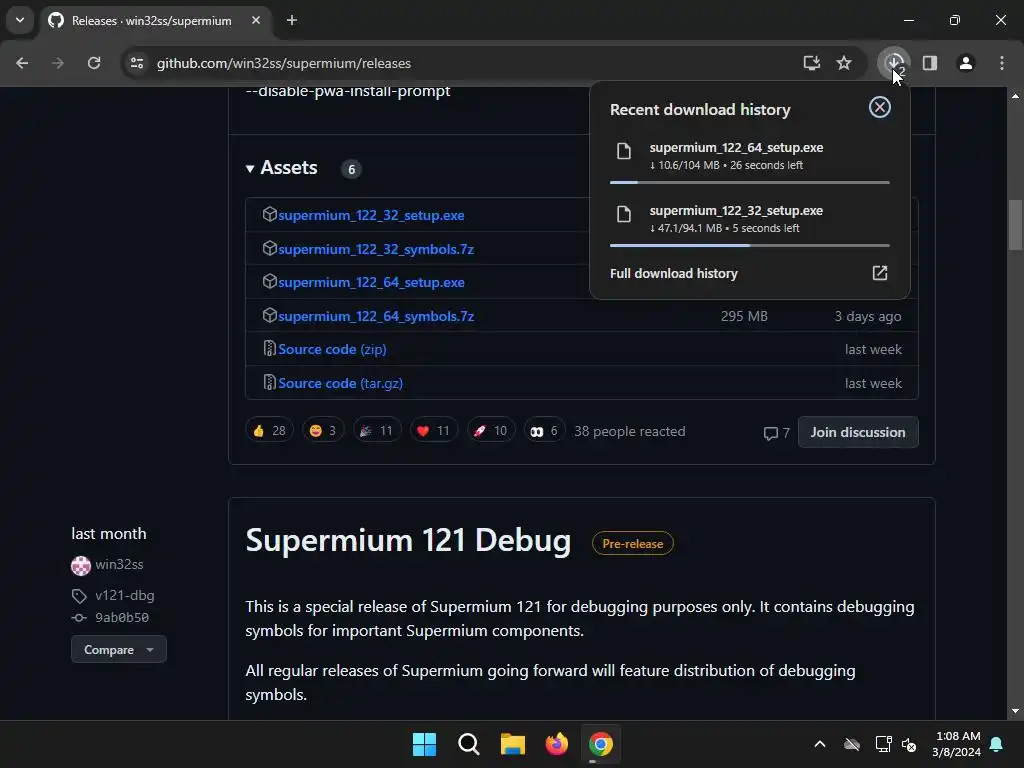Screen dimensions: 1024x768
Task: Toggle the heart reaction with 11
Action: [434, 430]
